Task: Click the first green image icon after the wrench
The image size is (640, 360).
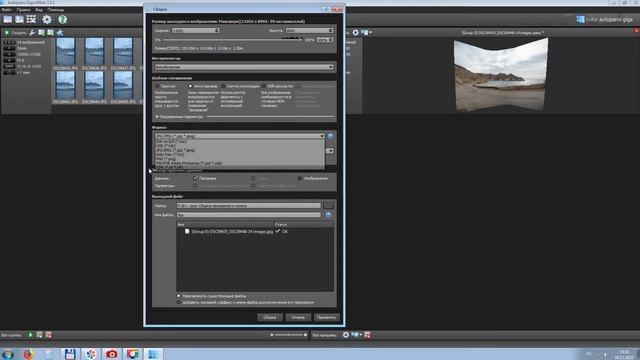Action: pyautogui.click(x=41, y=32)
